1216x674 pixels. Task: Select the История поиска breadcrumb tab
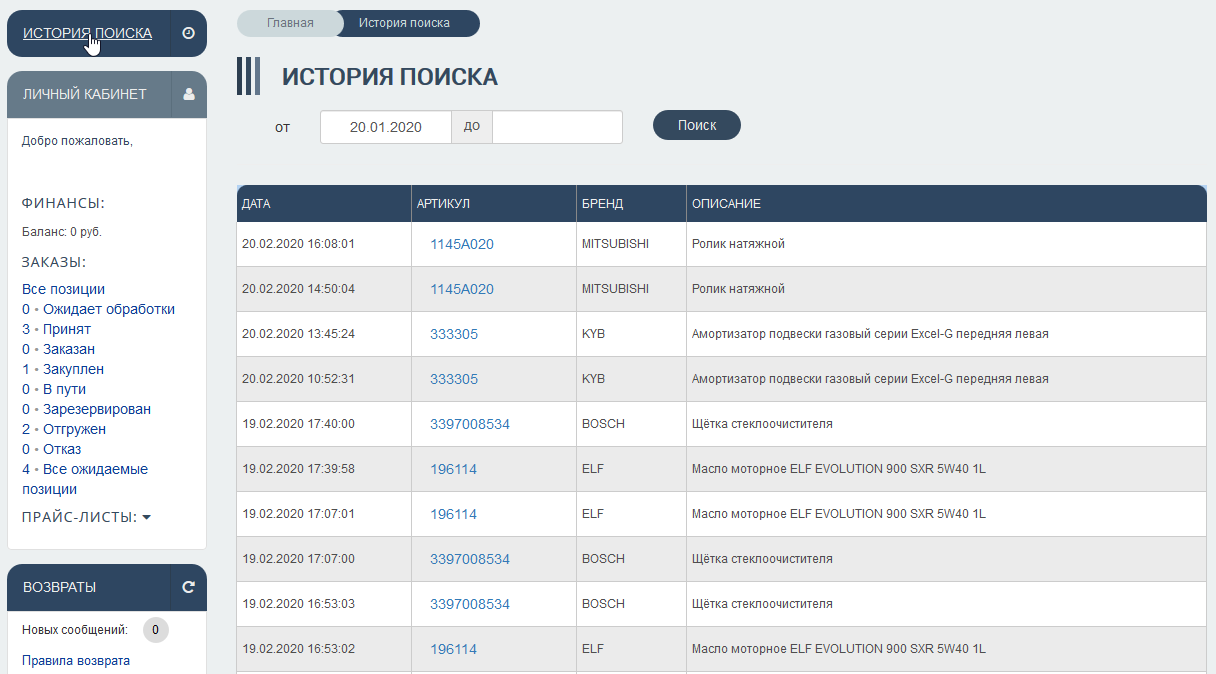pos(404,23)
